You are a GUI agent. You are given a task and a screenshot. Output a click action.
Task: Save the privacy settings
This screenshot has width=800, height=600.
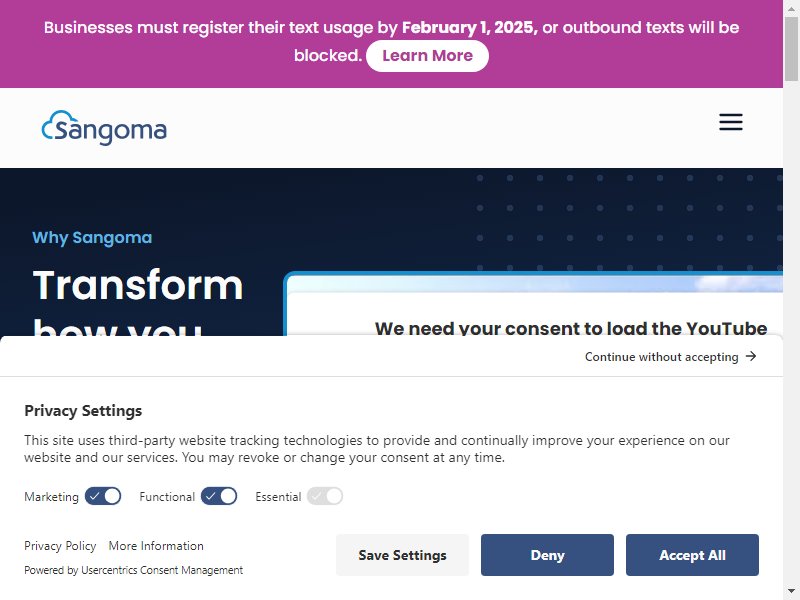[402, 555]
